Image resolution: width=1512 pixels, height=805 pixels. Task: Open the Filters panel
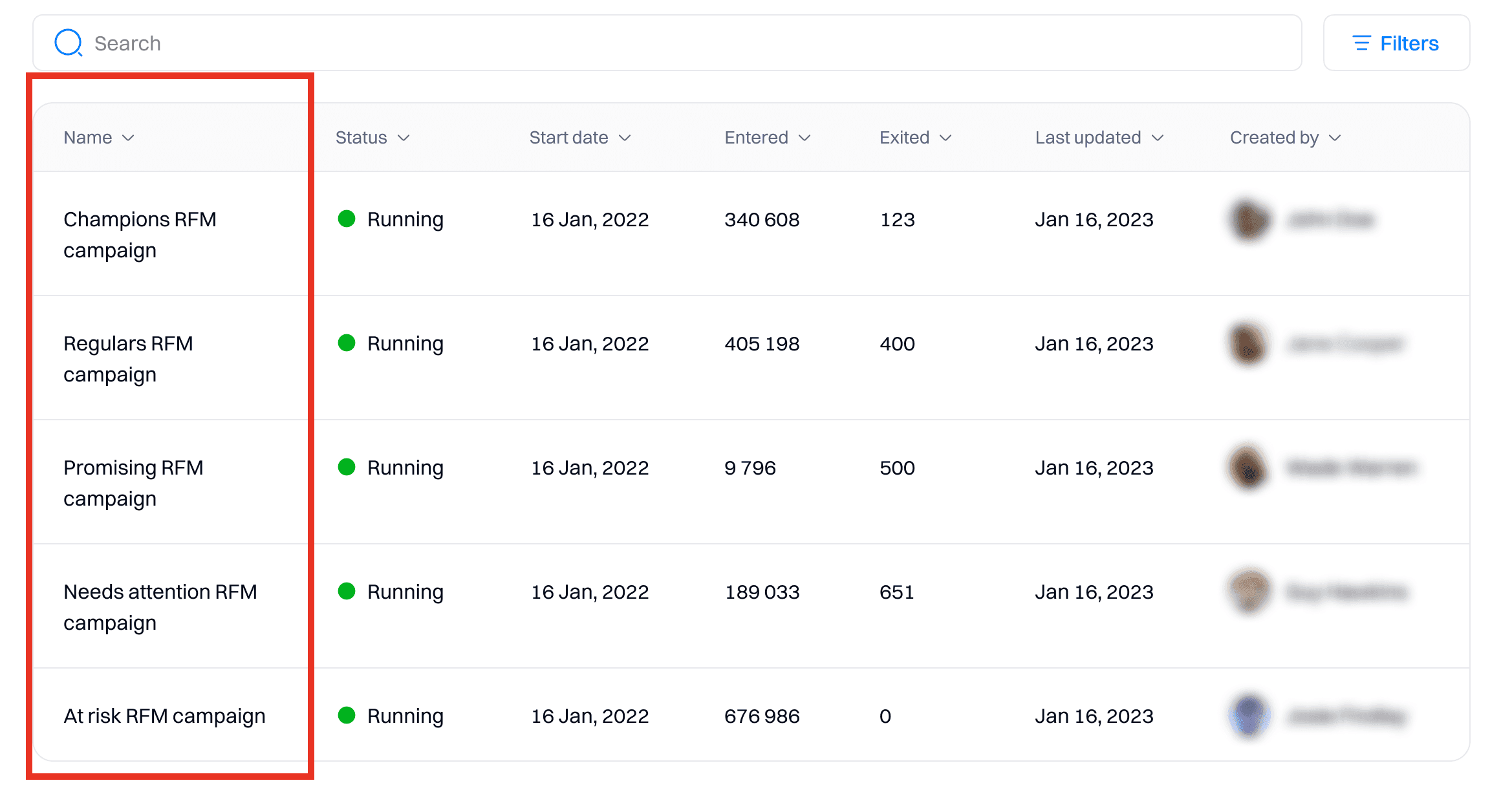pyautogui.click(x=1410, y=43)
